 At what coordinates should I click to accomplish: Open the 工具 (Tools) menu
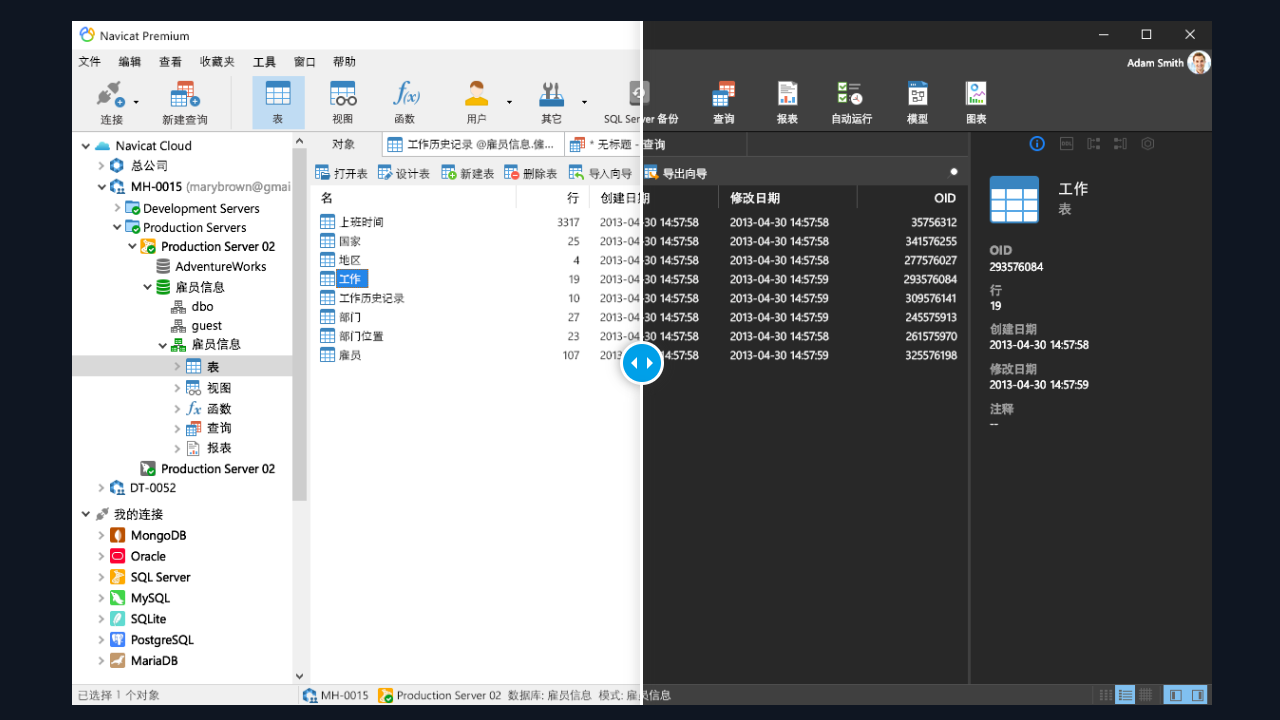click(x=264, y=61)
